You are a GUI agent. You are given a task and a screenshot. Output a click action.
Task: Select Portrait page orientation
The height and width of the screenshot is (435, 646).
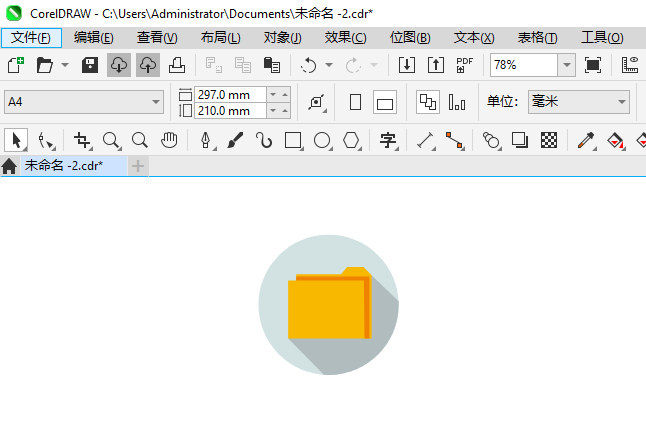point(355,102)
